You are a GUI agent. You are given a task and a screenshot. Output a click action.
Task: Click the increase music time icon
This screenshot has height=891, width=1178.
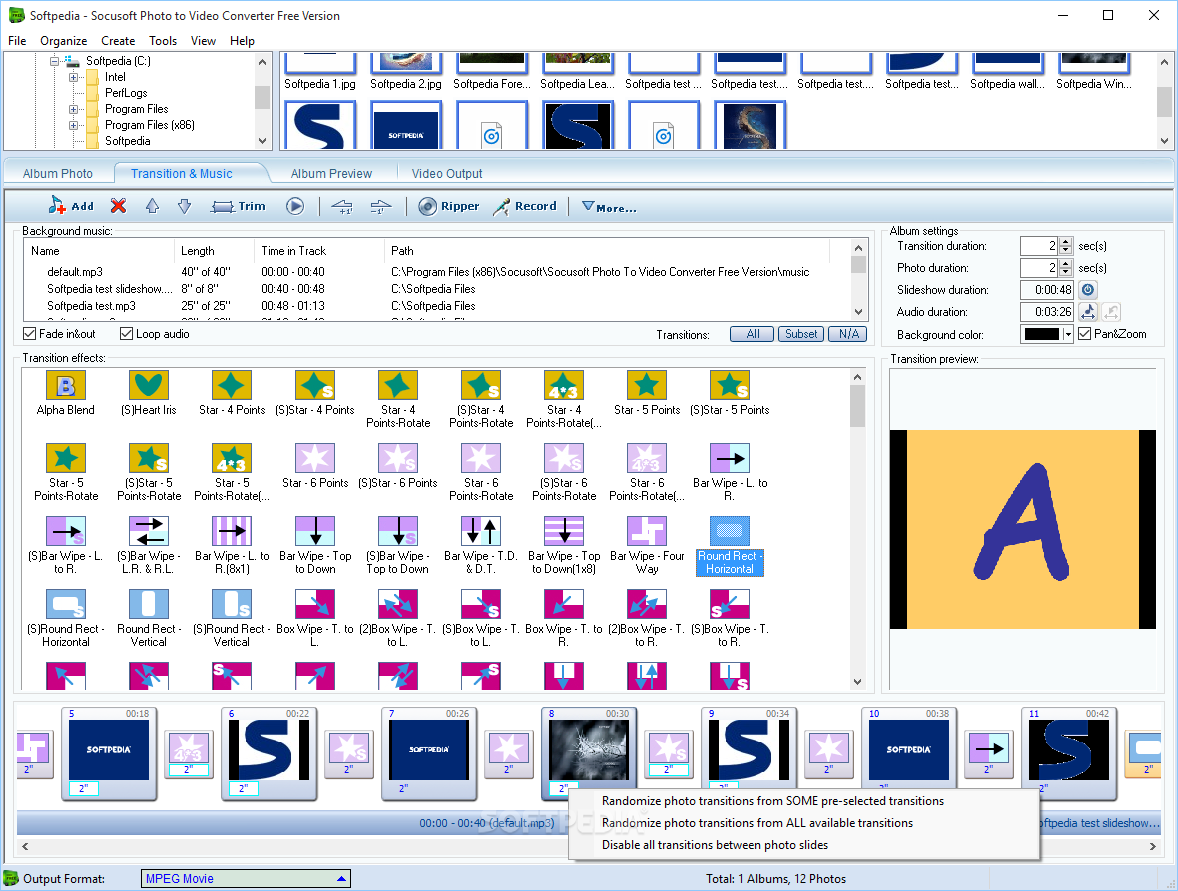click(342, 206)
